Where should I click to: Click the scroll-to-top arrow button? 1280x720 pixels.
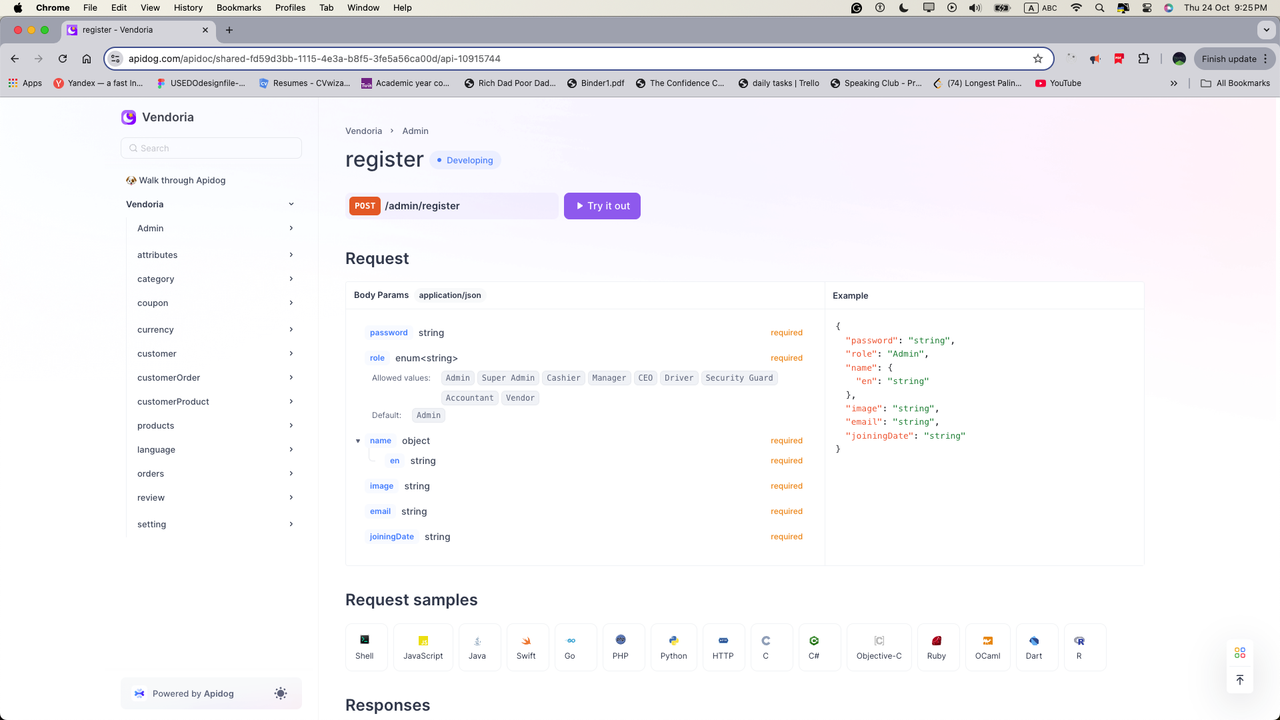tap(1239, 679)
